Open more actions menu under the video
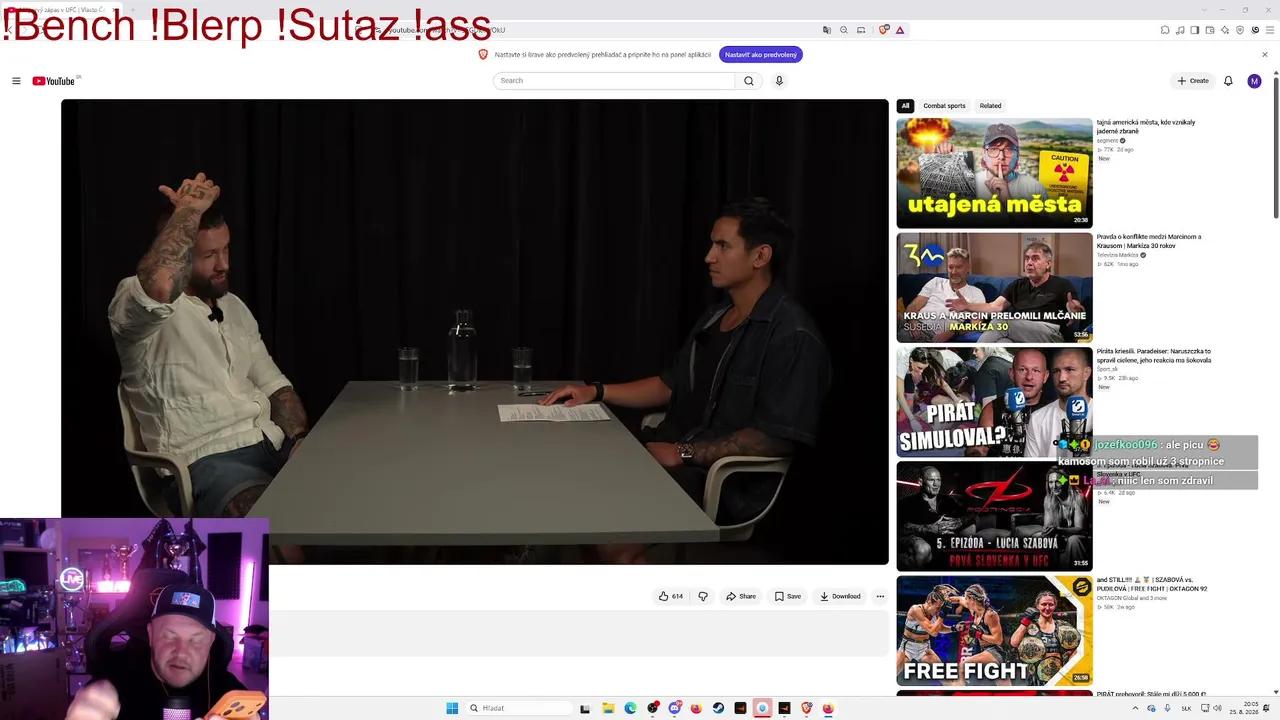 [x=880, y=596]
